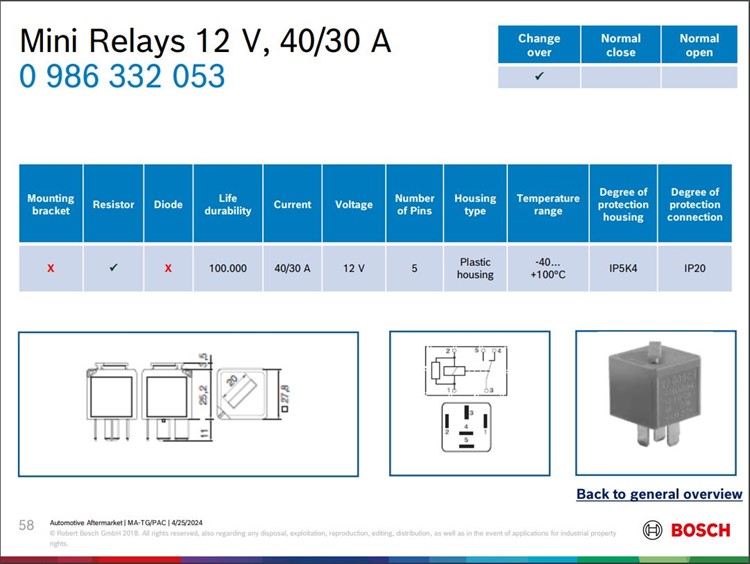The width and height of the screenshot is (750, 564).
Task: Click the Change over header cell
Action: [539, 45]
